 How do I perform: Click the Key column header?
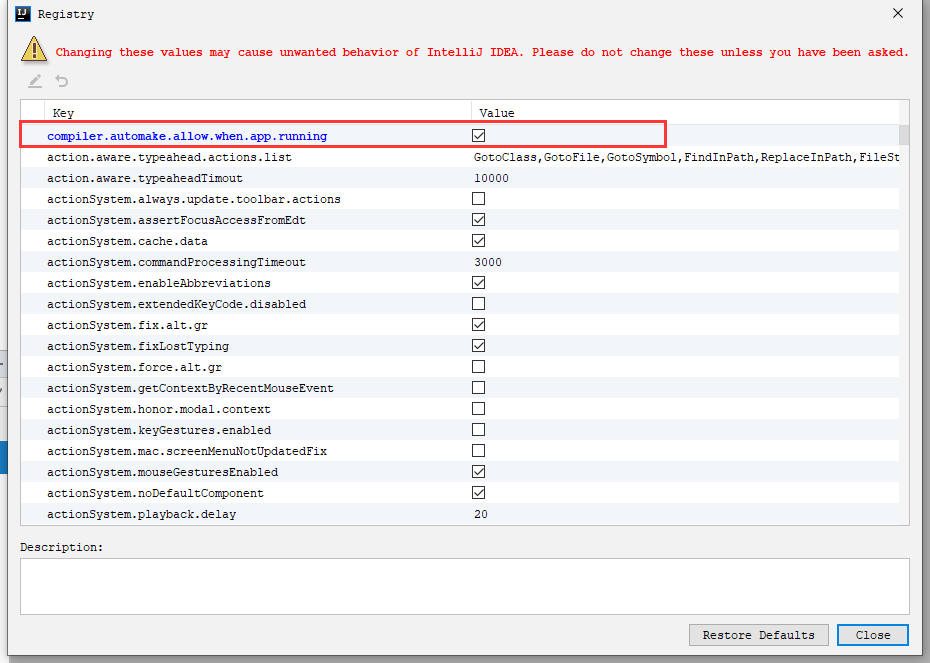[258, 113]
